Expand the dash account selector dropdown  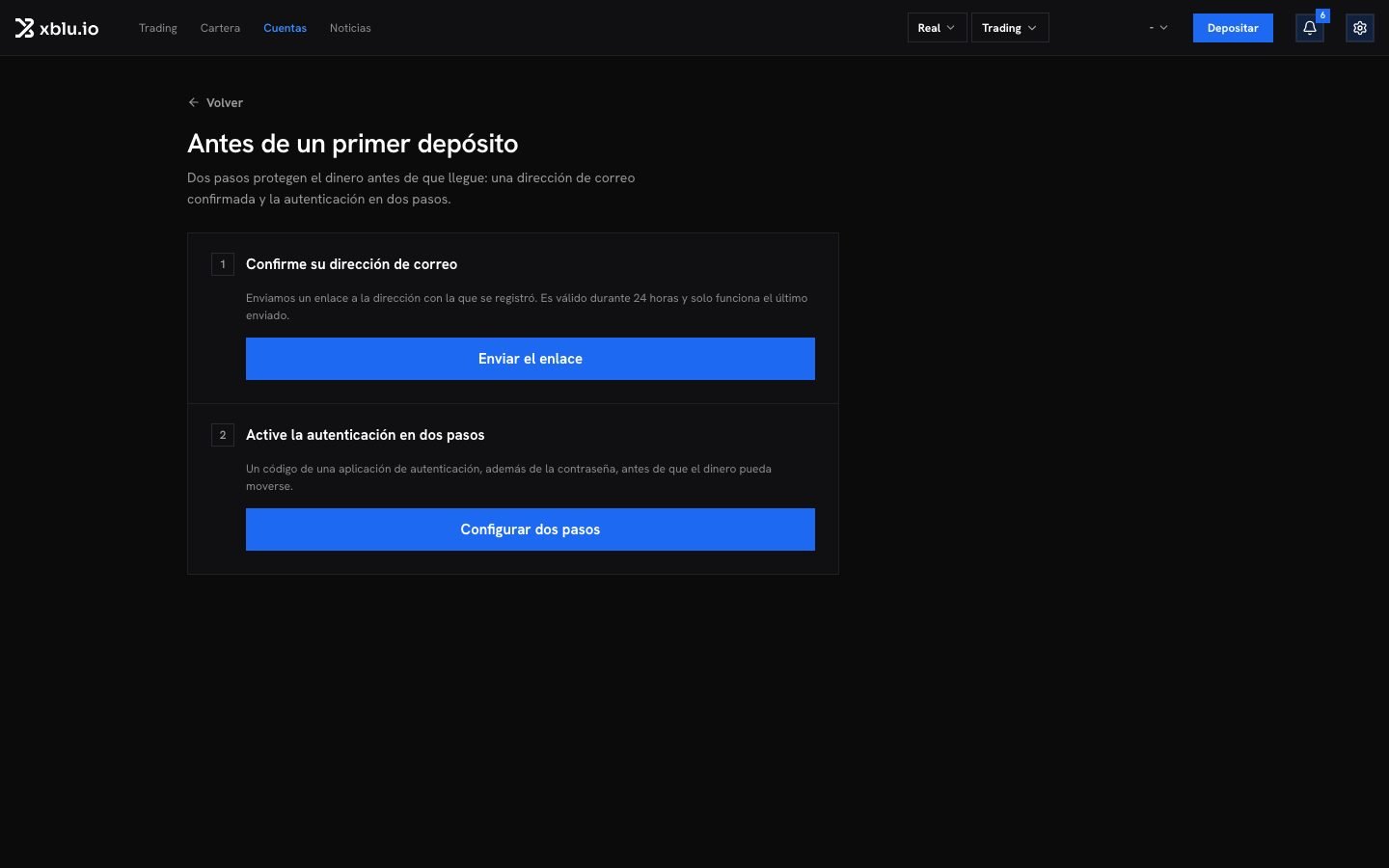[1158, 28]
